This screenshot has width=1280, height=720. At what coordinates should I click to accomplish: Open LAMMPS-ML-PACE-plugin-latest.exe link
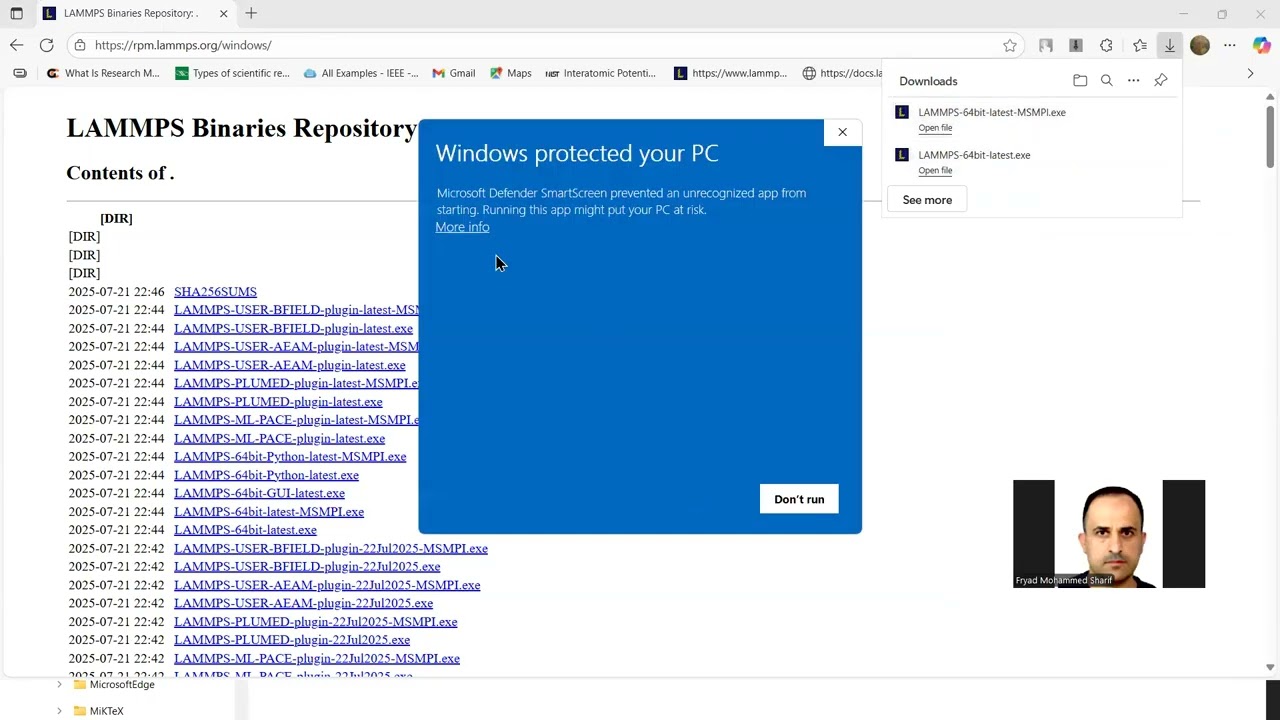pos(279,438)
